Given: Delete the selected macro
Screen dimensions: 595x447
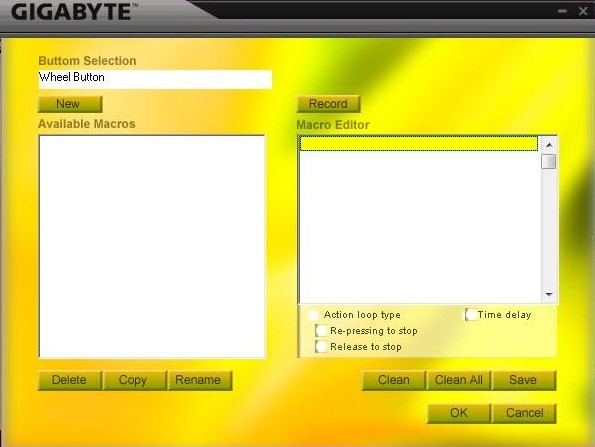Looking at the screenshot, I should [70, 380].
